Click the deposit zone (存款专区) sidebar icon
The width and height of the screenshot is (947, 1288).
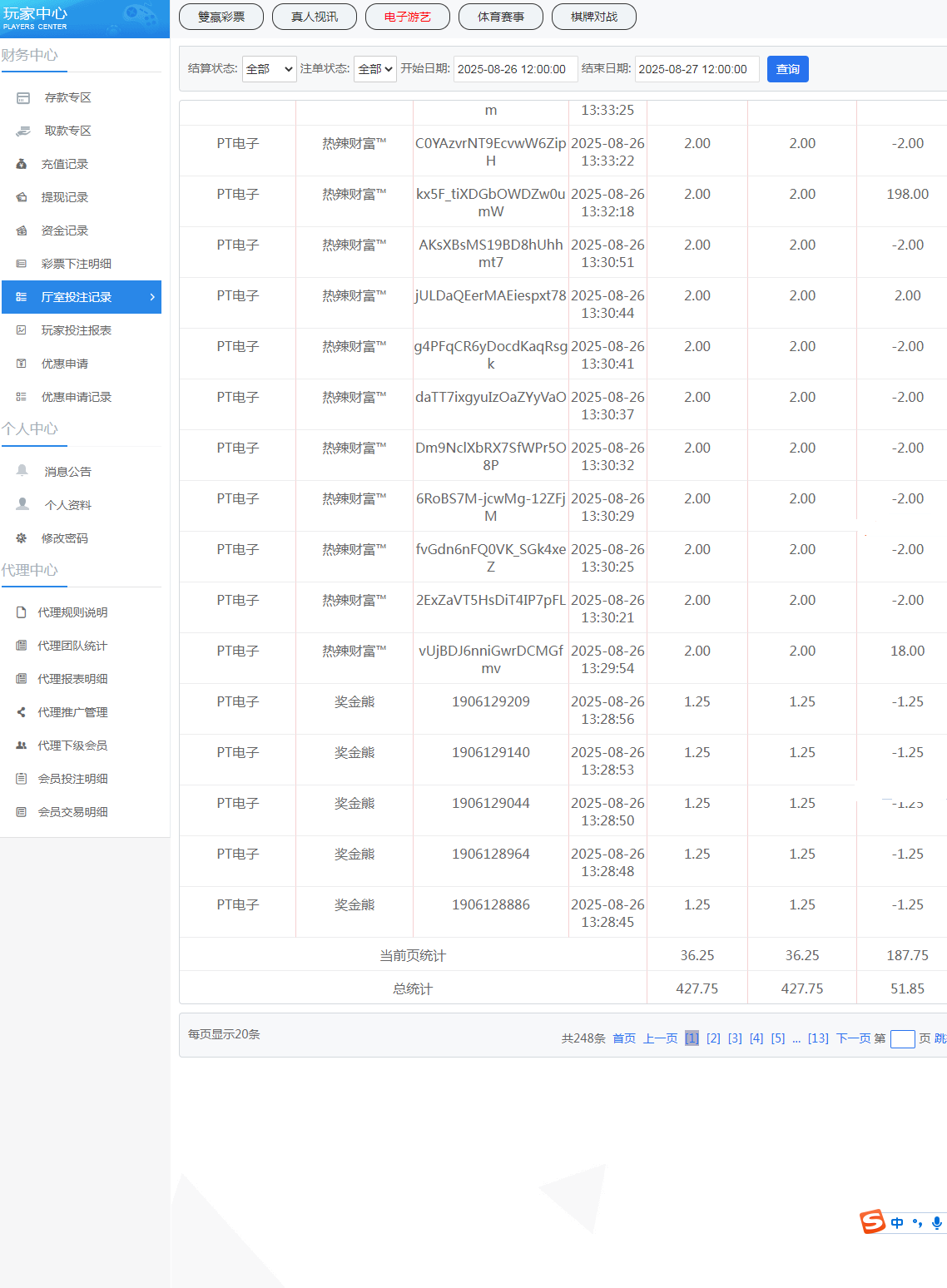tap(23, 98)
